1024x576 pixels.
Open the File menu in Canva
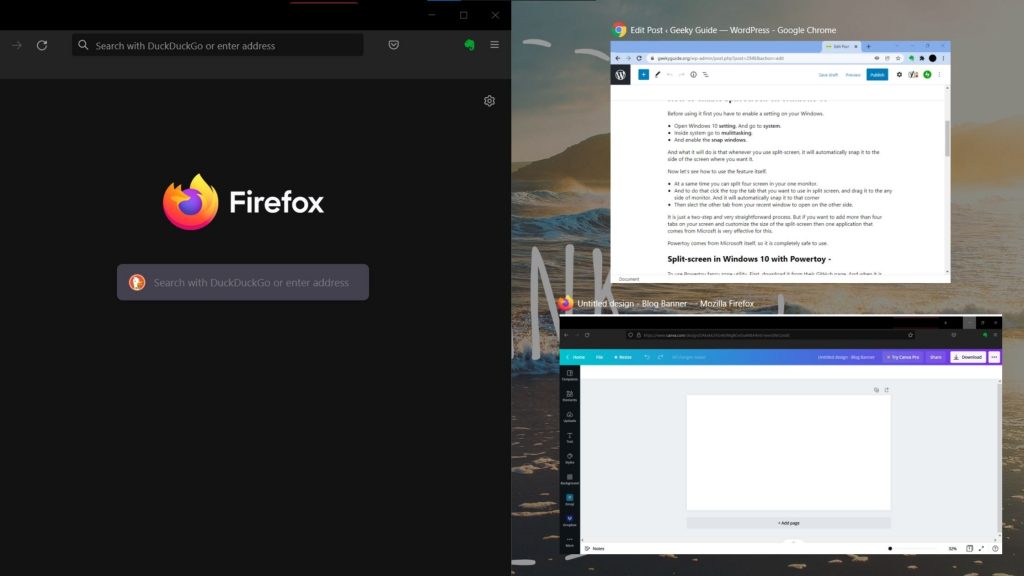599,357
